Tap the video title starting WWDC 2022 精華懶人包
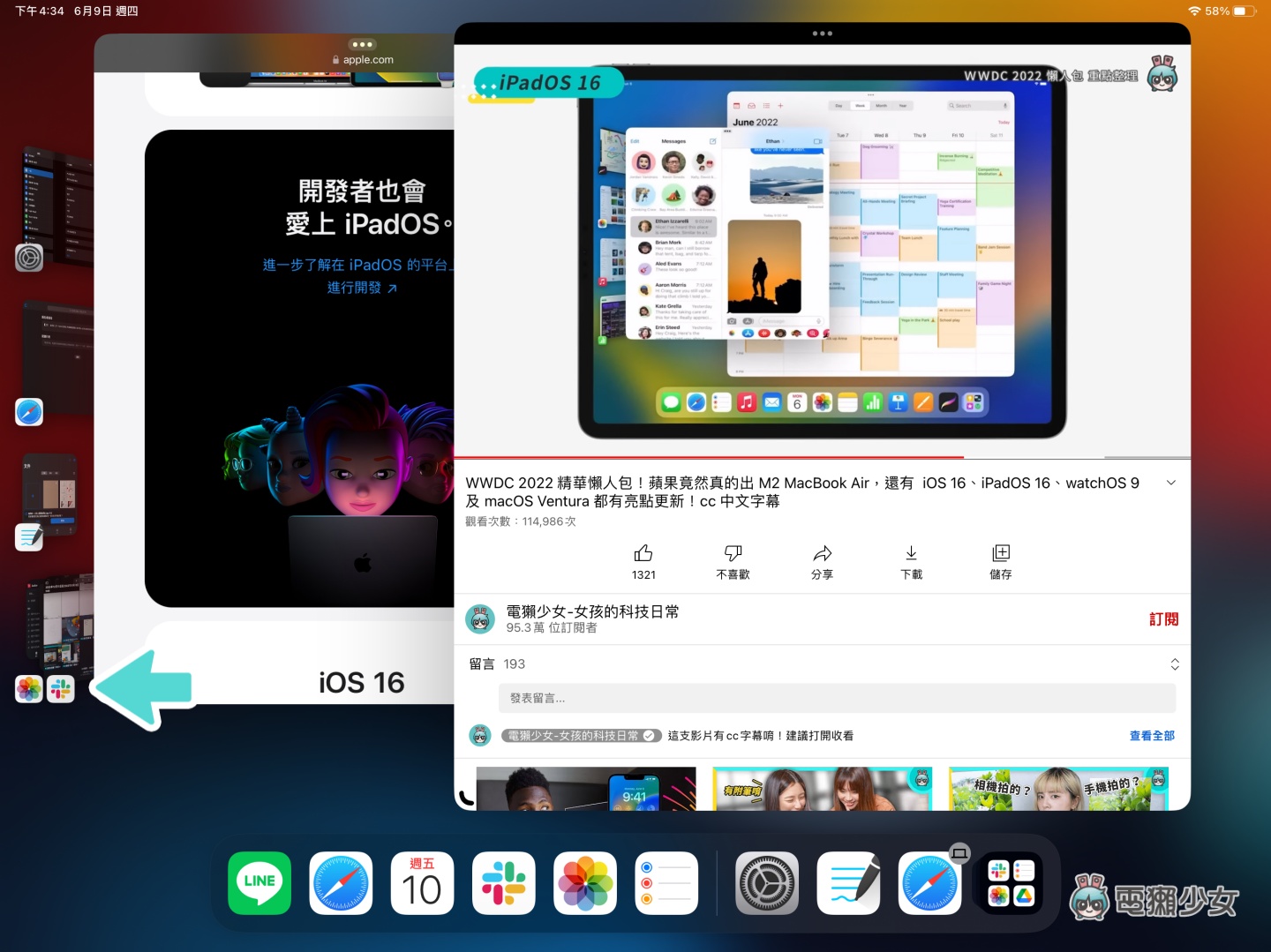 802,491
